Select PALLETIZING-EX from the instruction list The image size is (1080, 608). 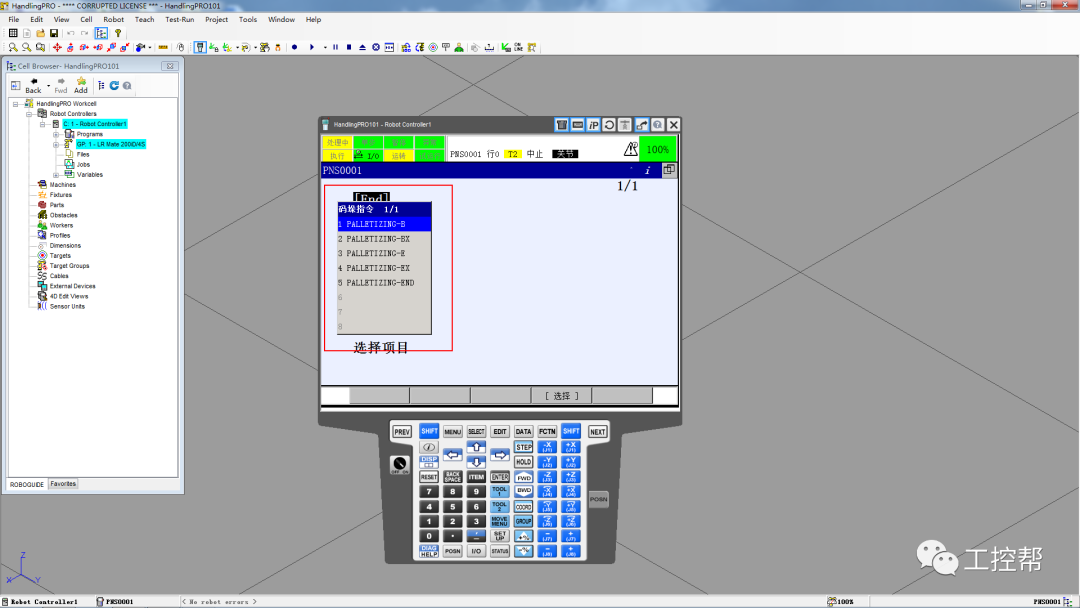(378, 268)
